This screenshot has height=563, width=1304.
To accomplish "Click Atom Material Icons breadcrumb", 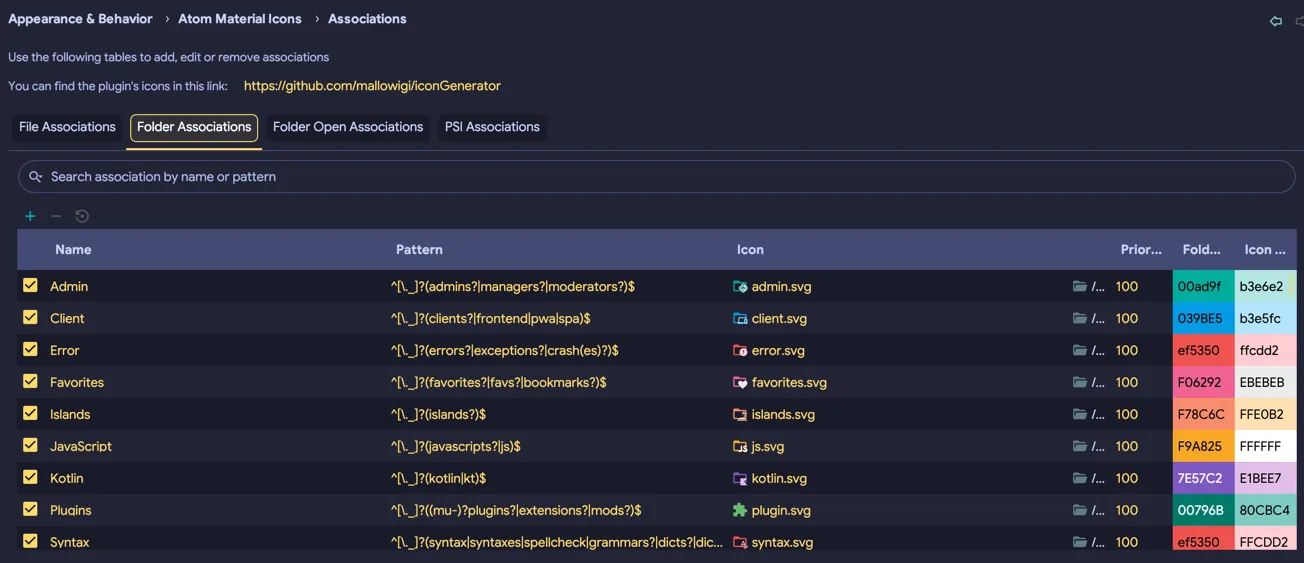I will pyautogui.click(x=241, y=19).
